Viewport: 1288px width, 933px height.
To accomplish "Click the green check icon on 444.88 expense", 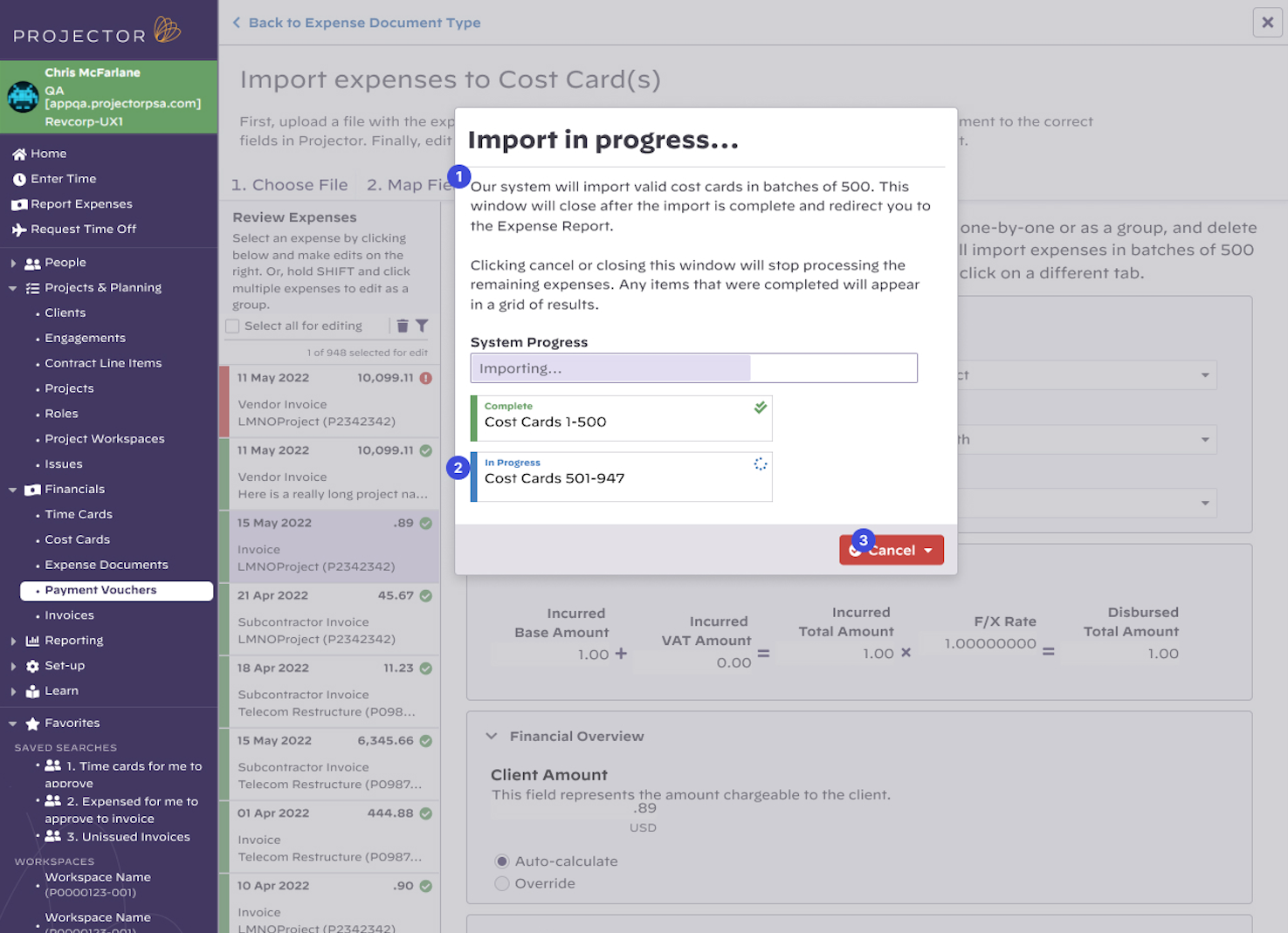I will (426, 813).
